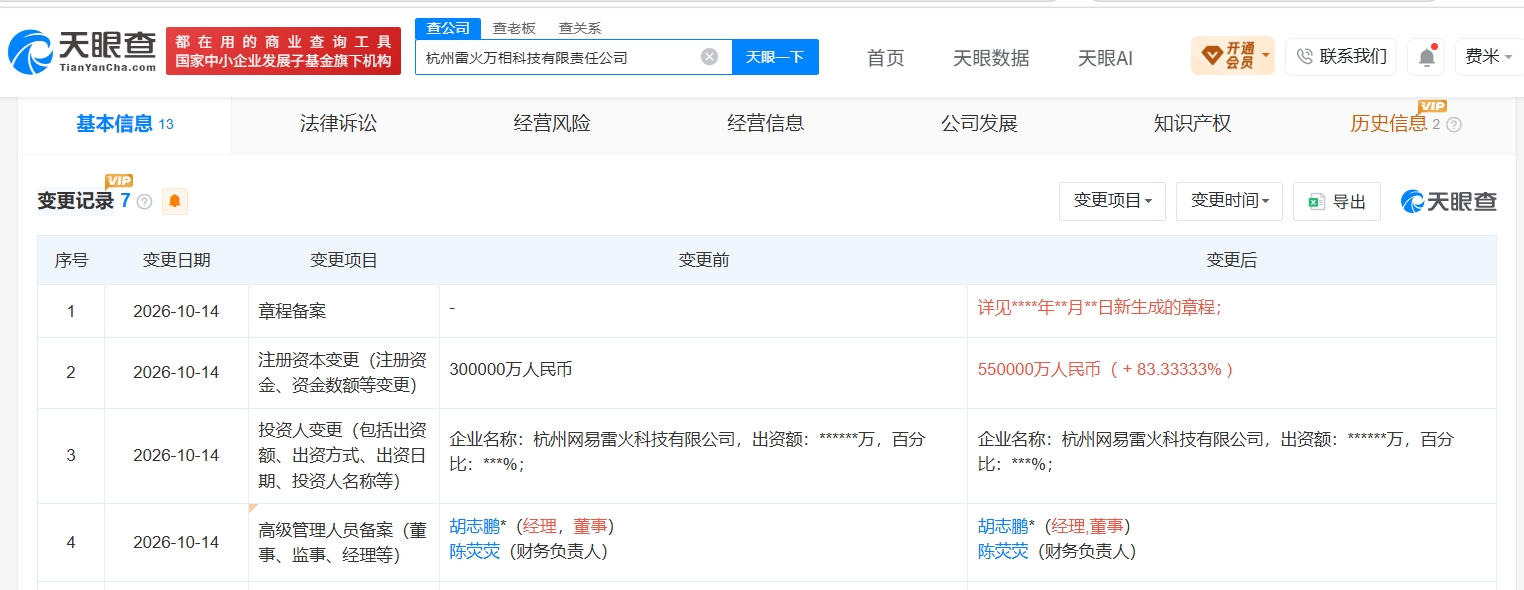This screenshot has width=1524, height=590.
Task: Export change records with 导出
Action: 1337,202
